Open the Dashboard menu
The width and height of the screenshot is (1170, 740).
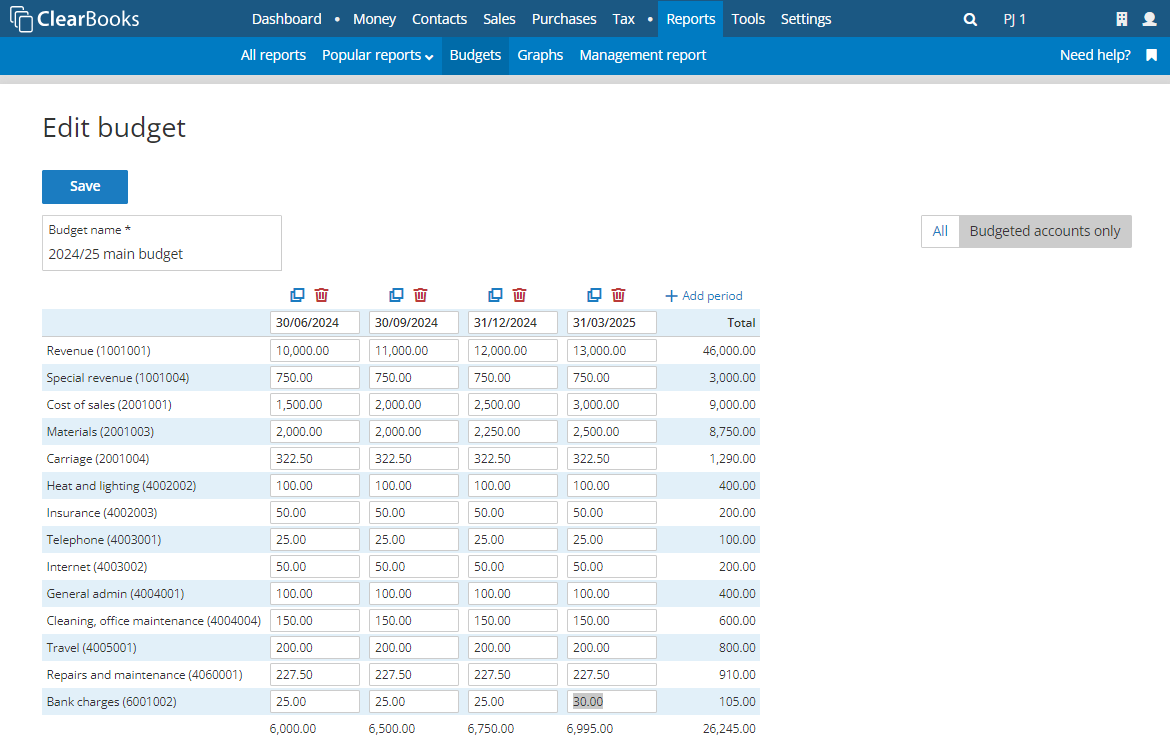tap(287, 19)
